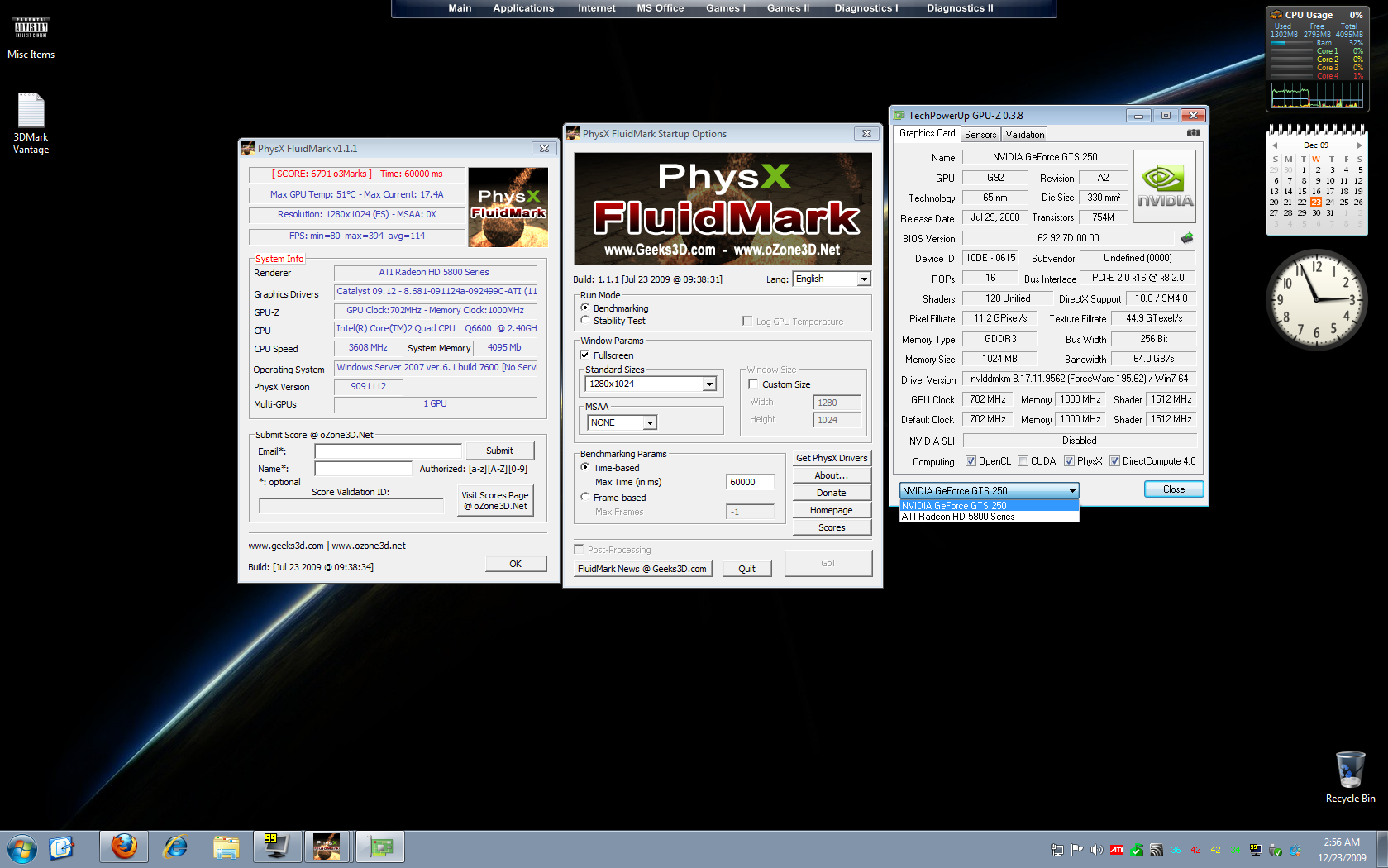Viewport: 1388px width, 868px height.
Task: Open the Lang English dropdown
Action: pyautogui.click(x=832, y=279)
